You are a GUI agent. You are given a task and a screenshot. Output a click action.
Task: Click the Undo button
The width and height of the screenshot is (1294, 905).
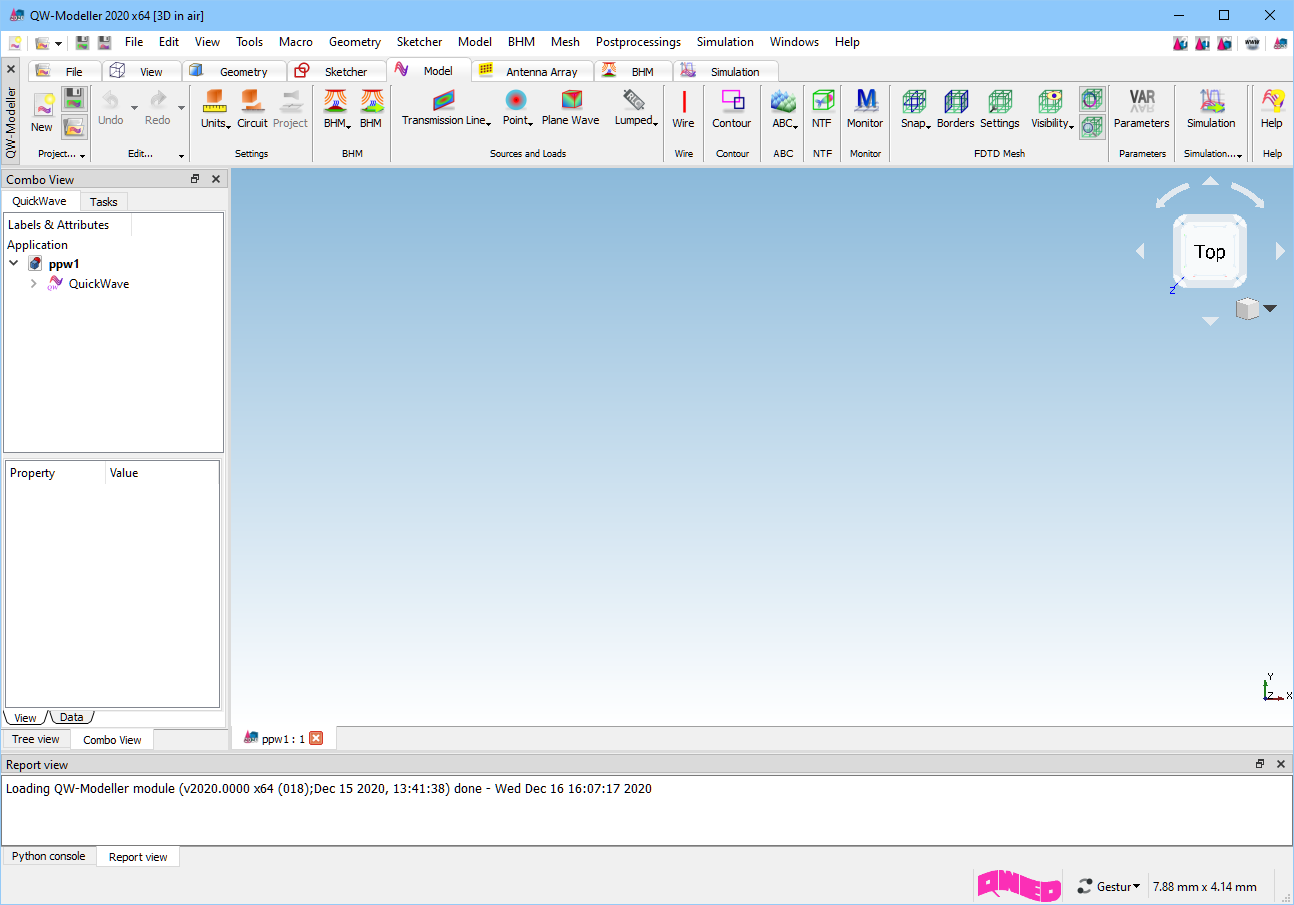pos(111,108)
